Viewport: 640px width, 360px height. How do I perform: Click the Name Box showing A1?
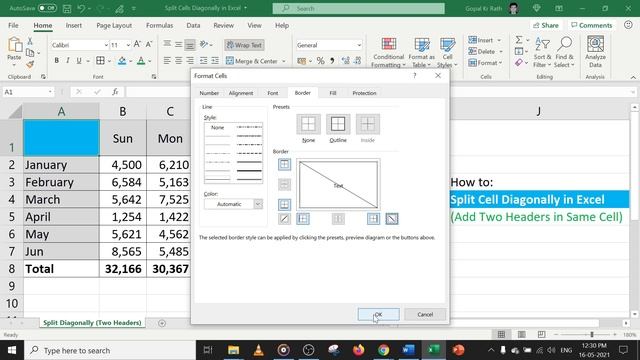coord(28,92)
